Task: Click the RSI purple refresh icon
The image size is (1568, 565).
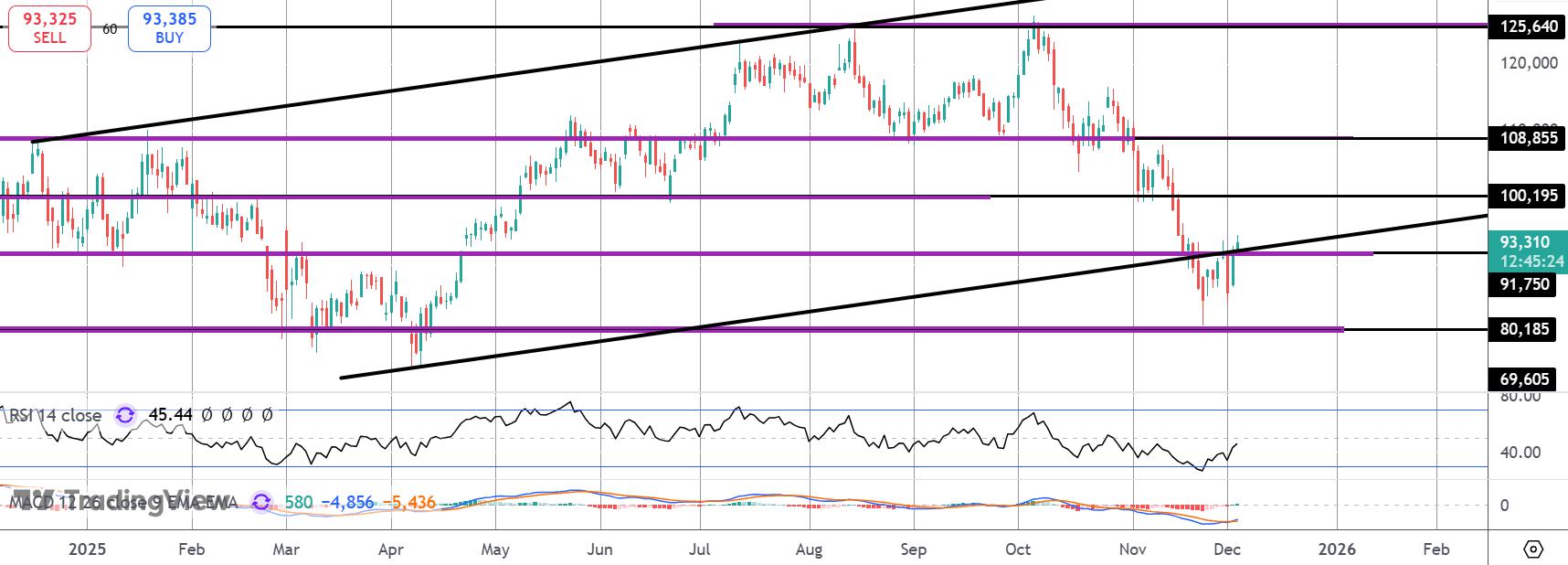Action: point(125,415)
